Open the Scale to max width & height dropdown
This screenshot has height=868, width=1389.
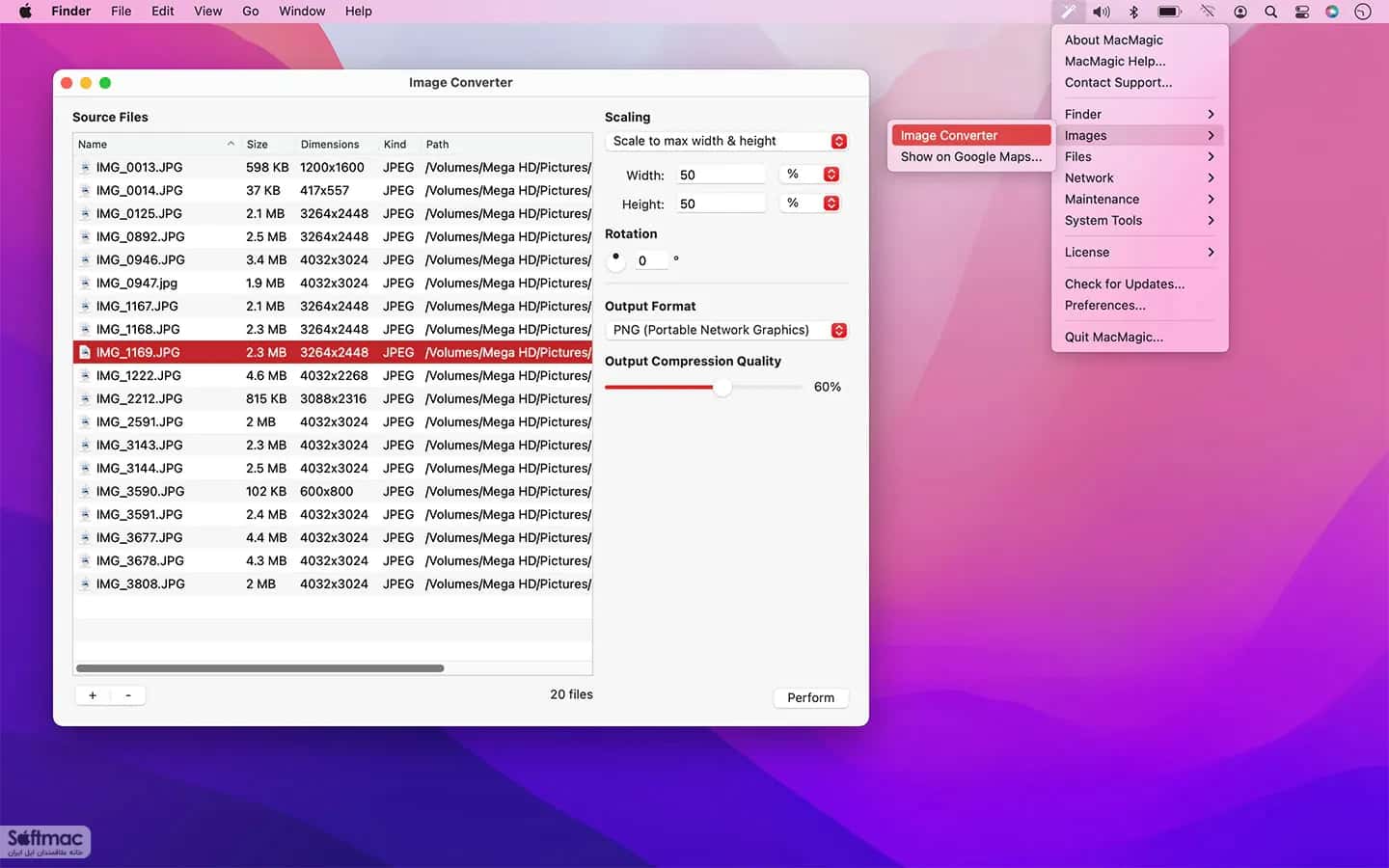tap(726, 141)
